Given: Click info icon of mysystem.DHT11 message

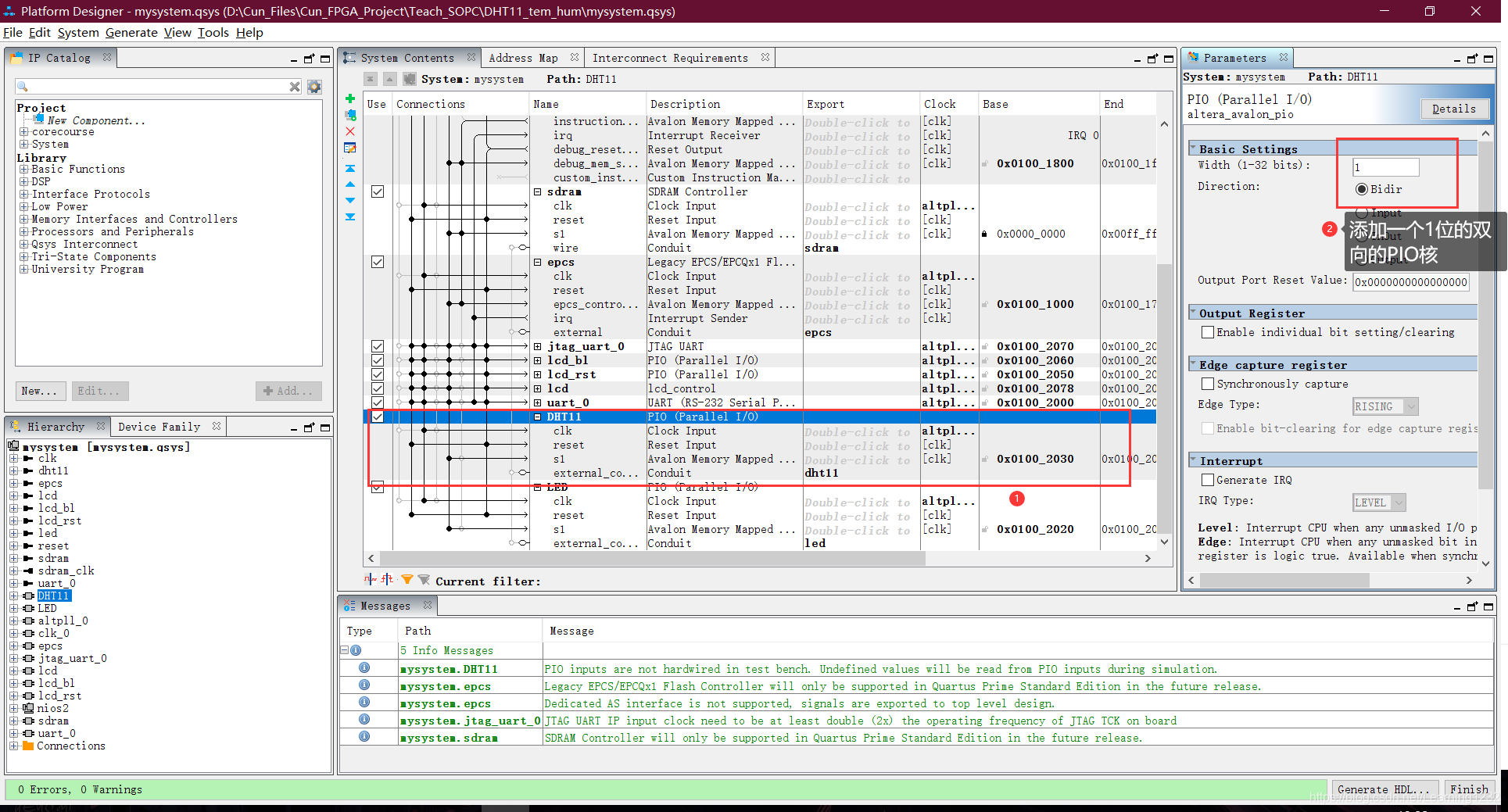Looking at the screenshot, I should pos(364,668).
